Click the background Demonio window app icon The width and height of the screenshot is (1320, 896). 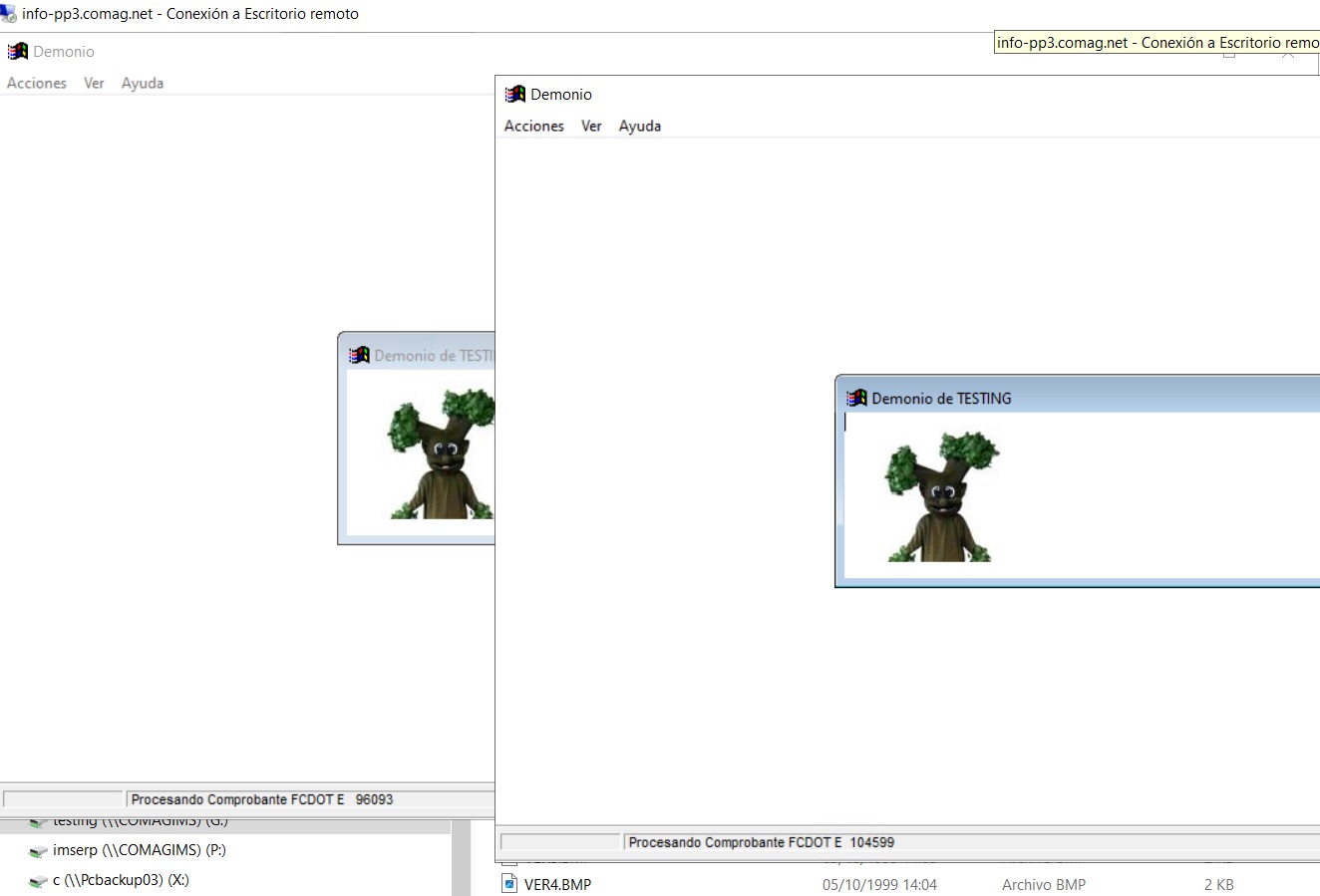(x=18, y=52)
